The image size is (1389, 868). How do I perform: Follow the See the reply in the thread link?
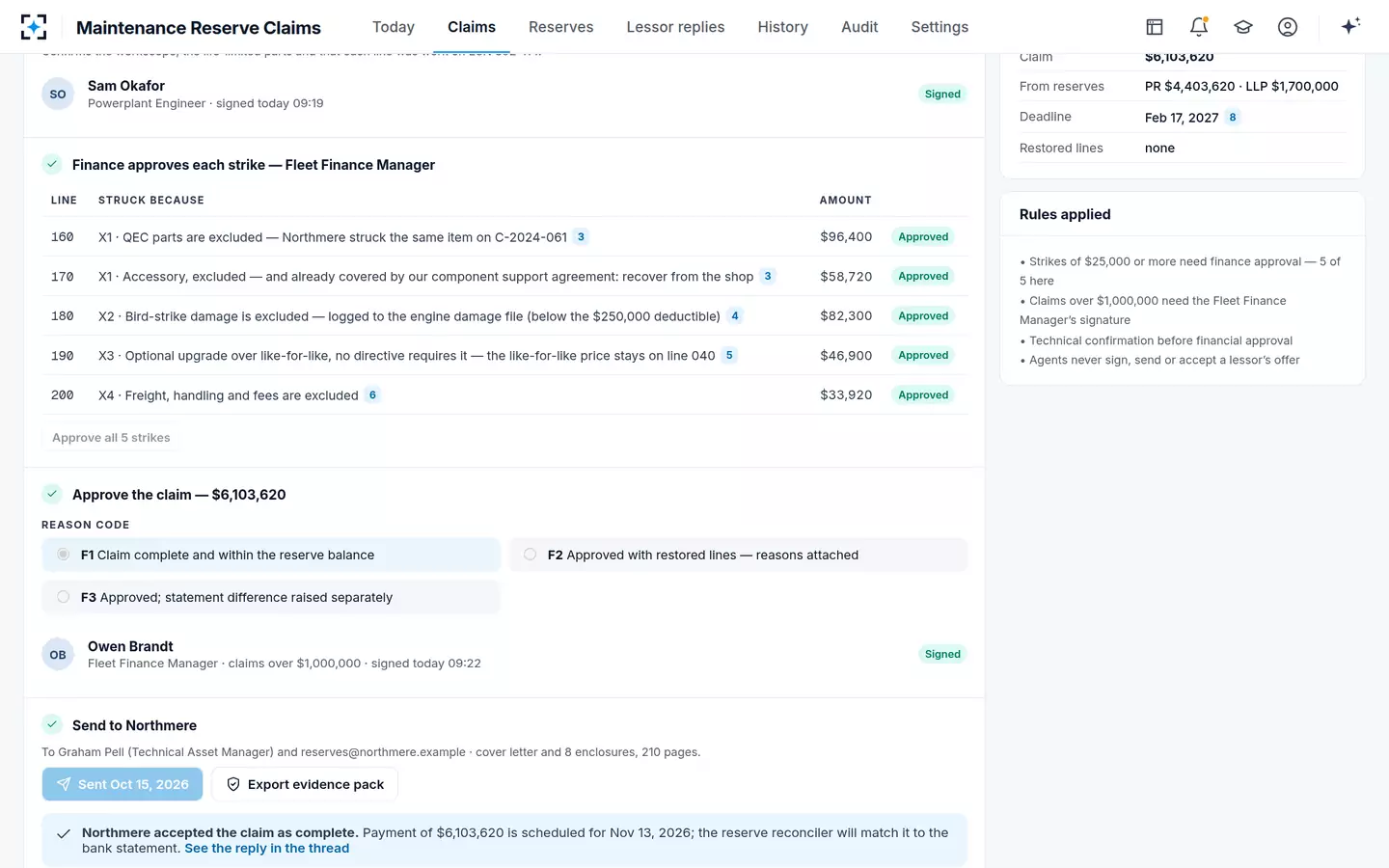pyautogui.click(x=267, y=848)
